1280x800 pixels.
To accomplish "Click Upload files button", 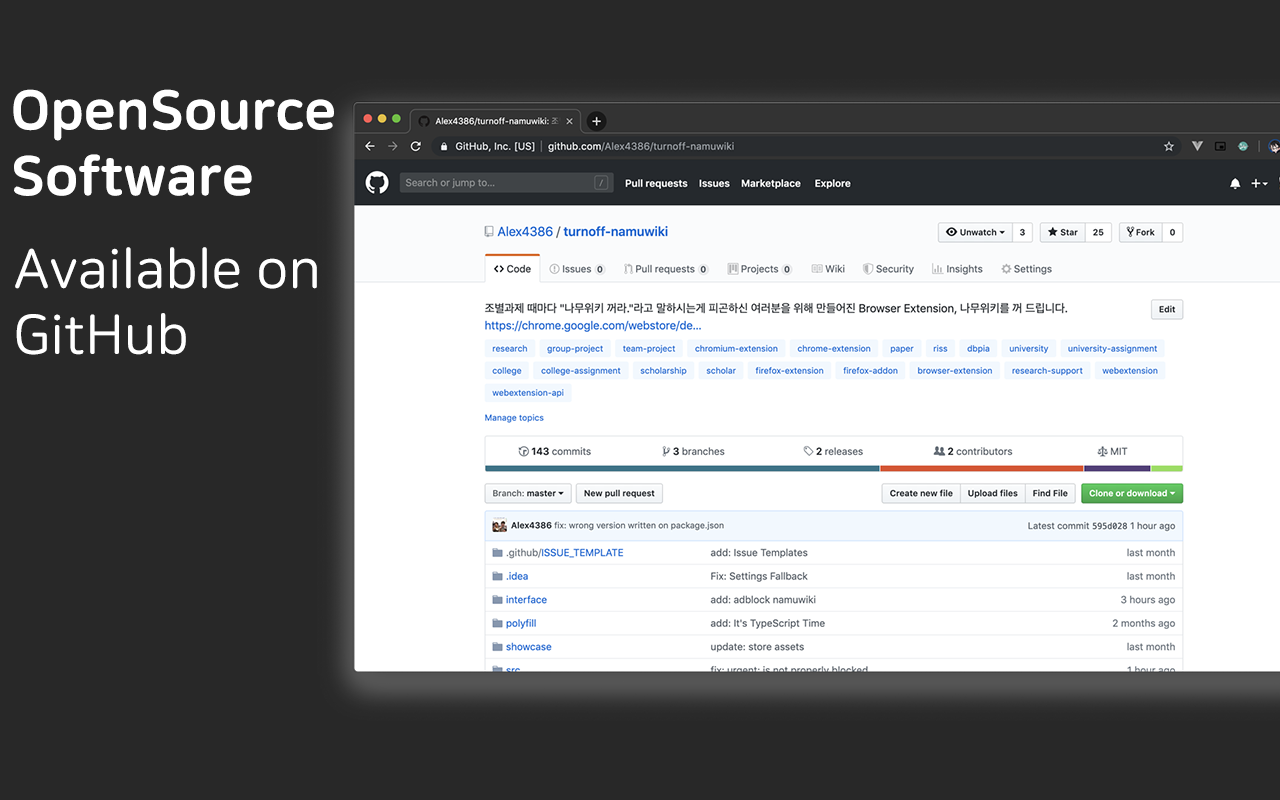I will (x=993, y=493).
